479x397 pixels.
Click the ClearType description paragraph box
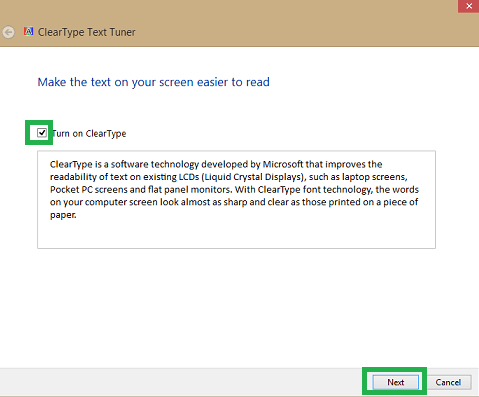(x=236, y=199)
